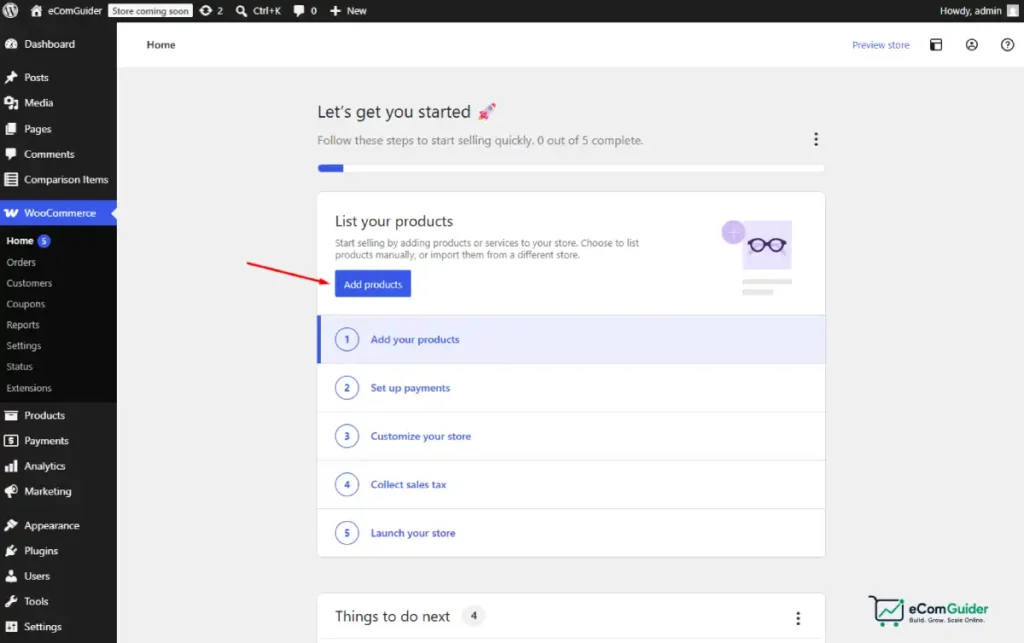Select the WooCommerce Home submenu item

click(x=20, y=240)
